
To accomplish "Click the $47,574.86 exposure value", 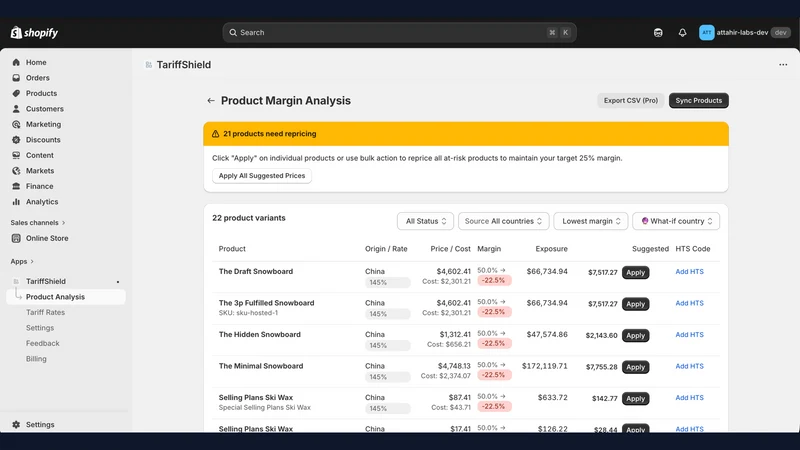I will click(547, 334).
